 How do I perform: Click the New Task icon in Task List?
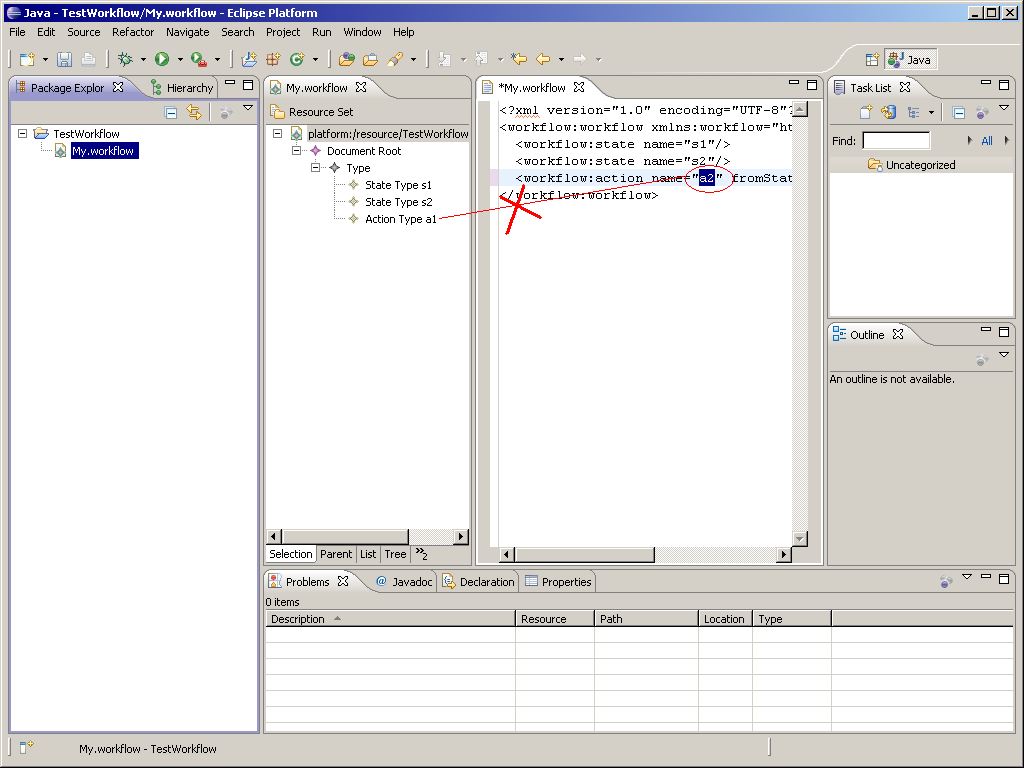tap(866, 113)
